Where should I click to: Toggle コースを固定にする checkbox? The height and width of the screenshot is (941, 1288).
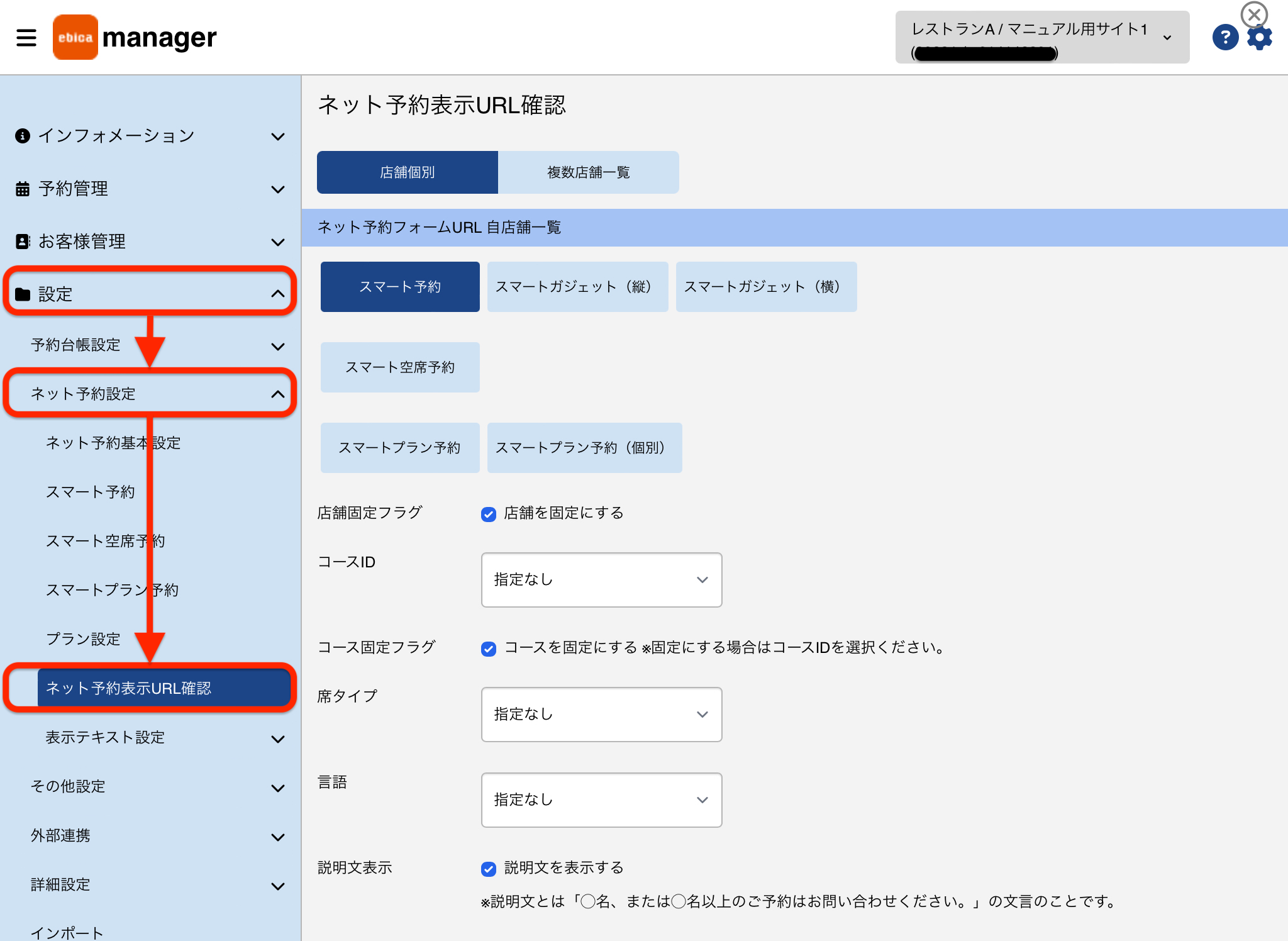tap(489, 649)
